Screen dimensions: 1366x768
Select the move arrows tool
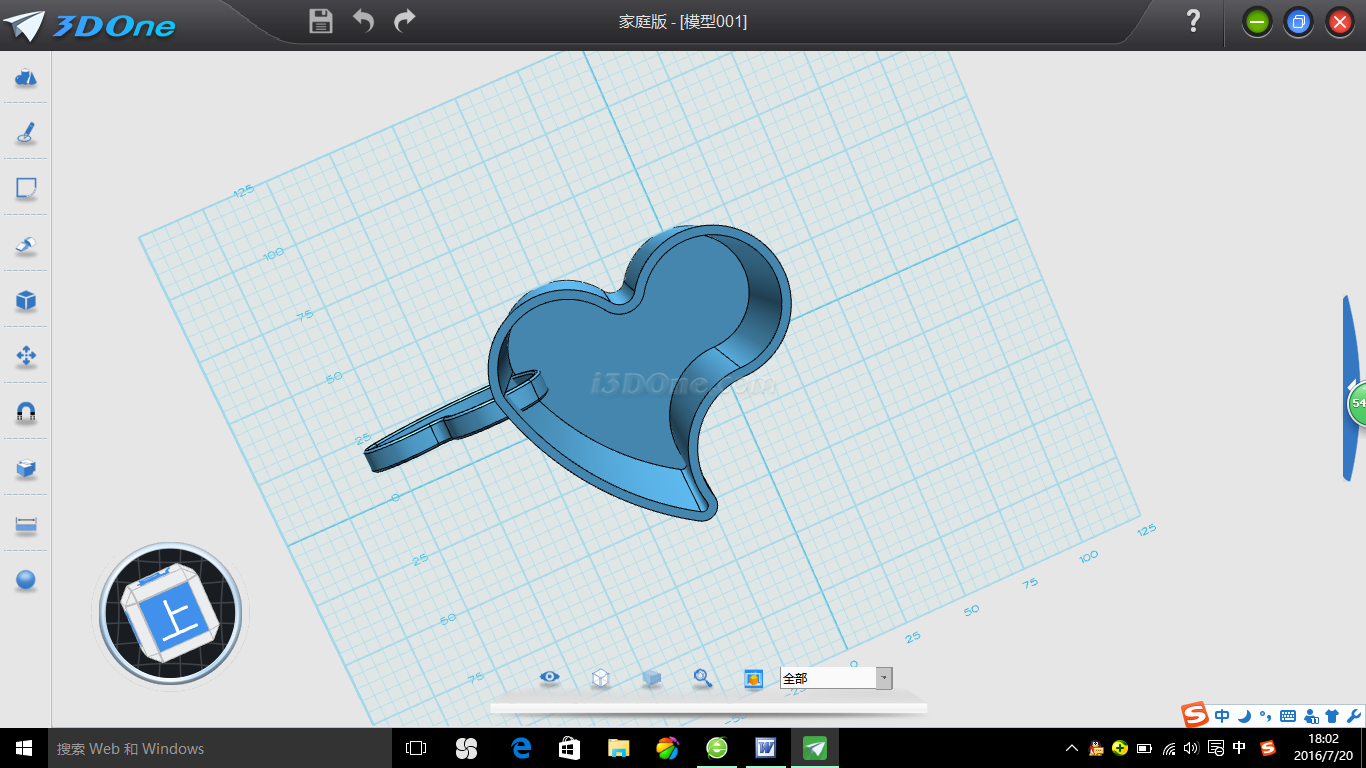pos(26,356)
